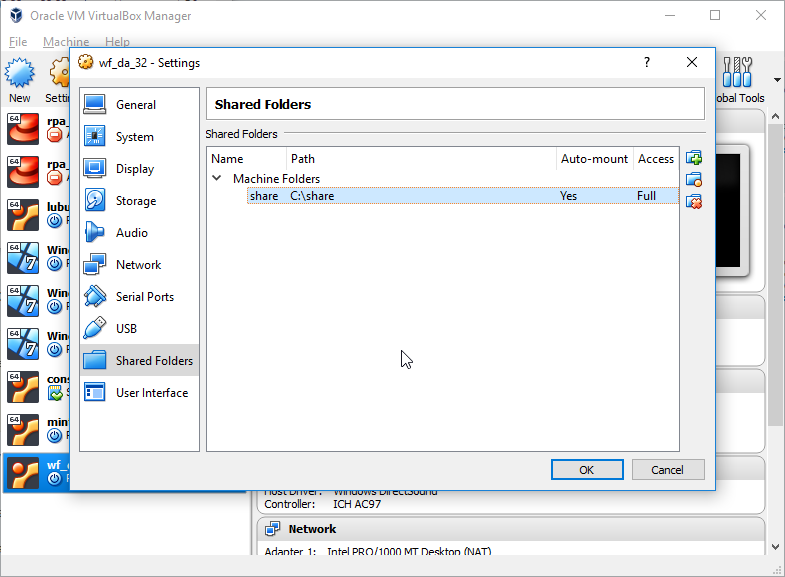
Task: Close the wf_da_32 Settings dialog
Action: (692, 62)
